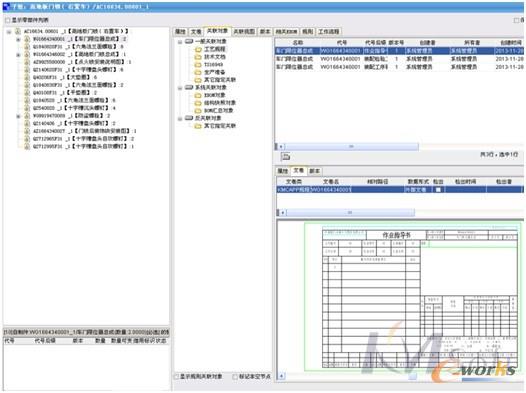Select the TS16949 folder icon
This screenshot has width=526, height=393.
pyautogui.click(x=198, y=64)
